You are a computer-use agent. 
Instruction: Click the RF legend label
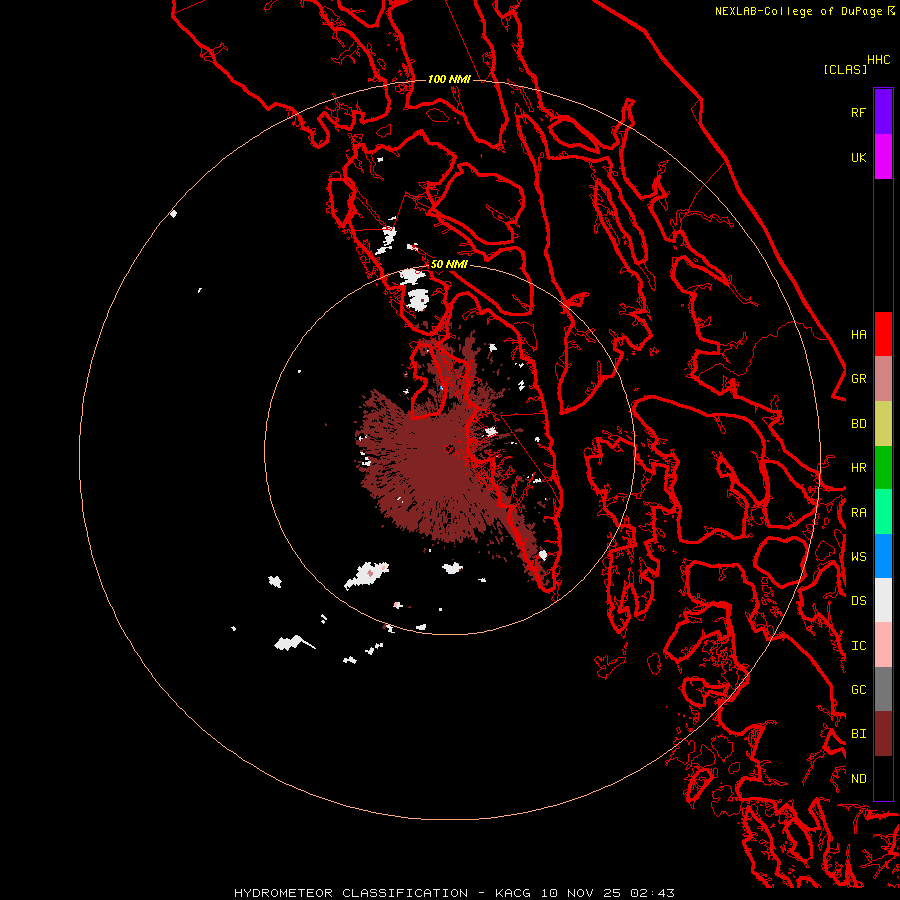tap(858, 112)
